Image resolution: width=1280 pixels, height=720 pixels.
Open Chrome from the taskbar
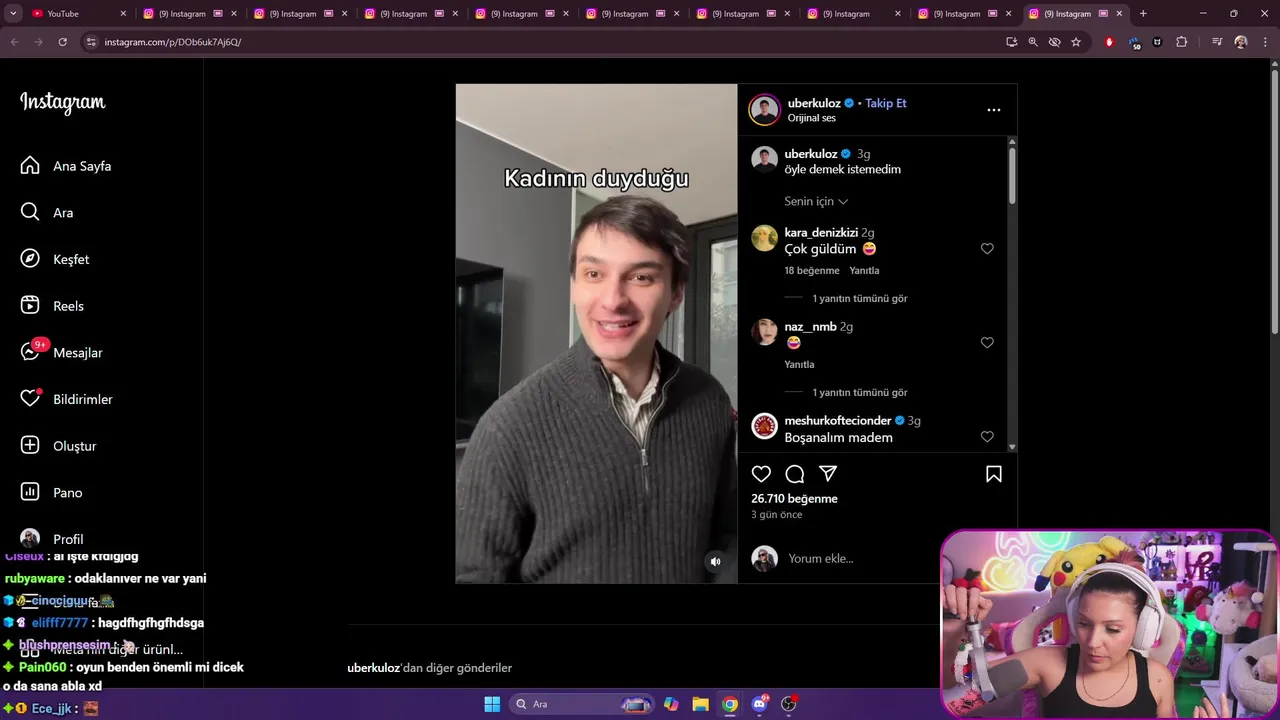(730, 704)
